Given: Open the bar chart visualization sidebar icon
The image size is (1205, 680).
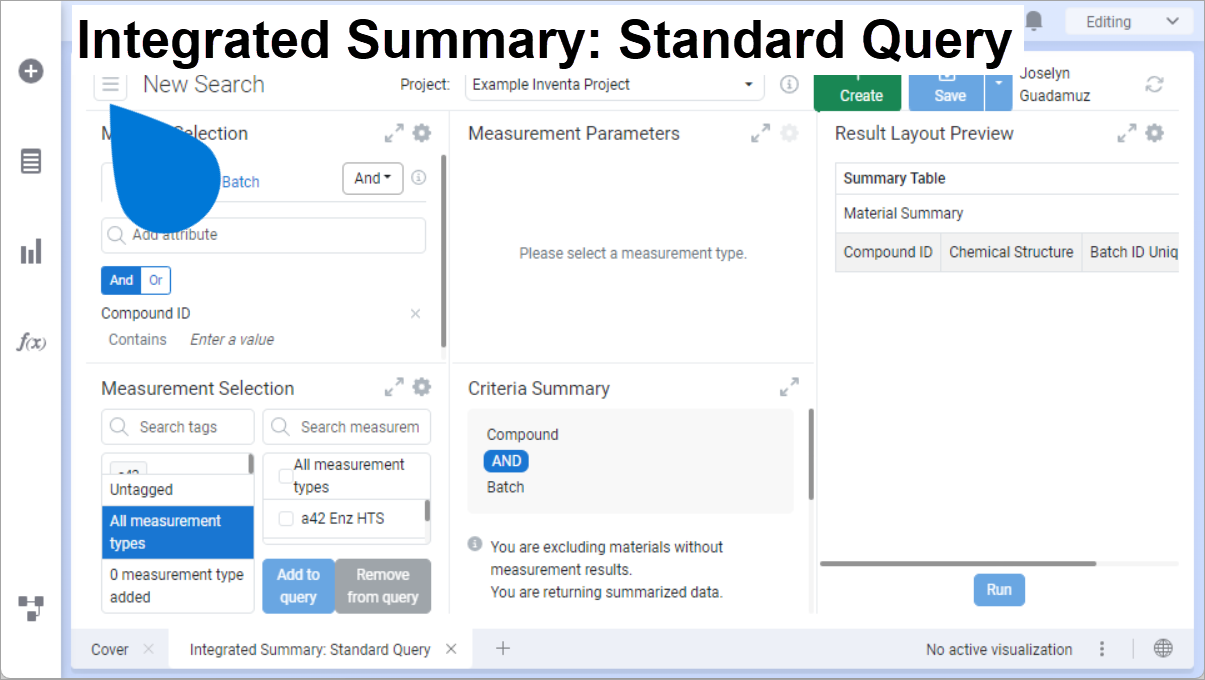Looking at the screenshot, I should point(30,251).
